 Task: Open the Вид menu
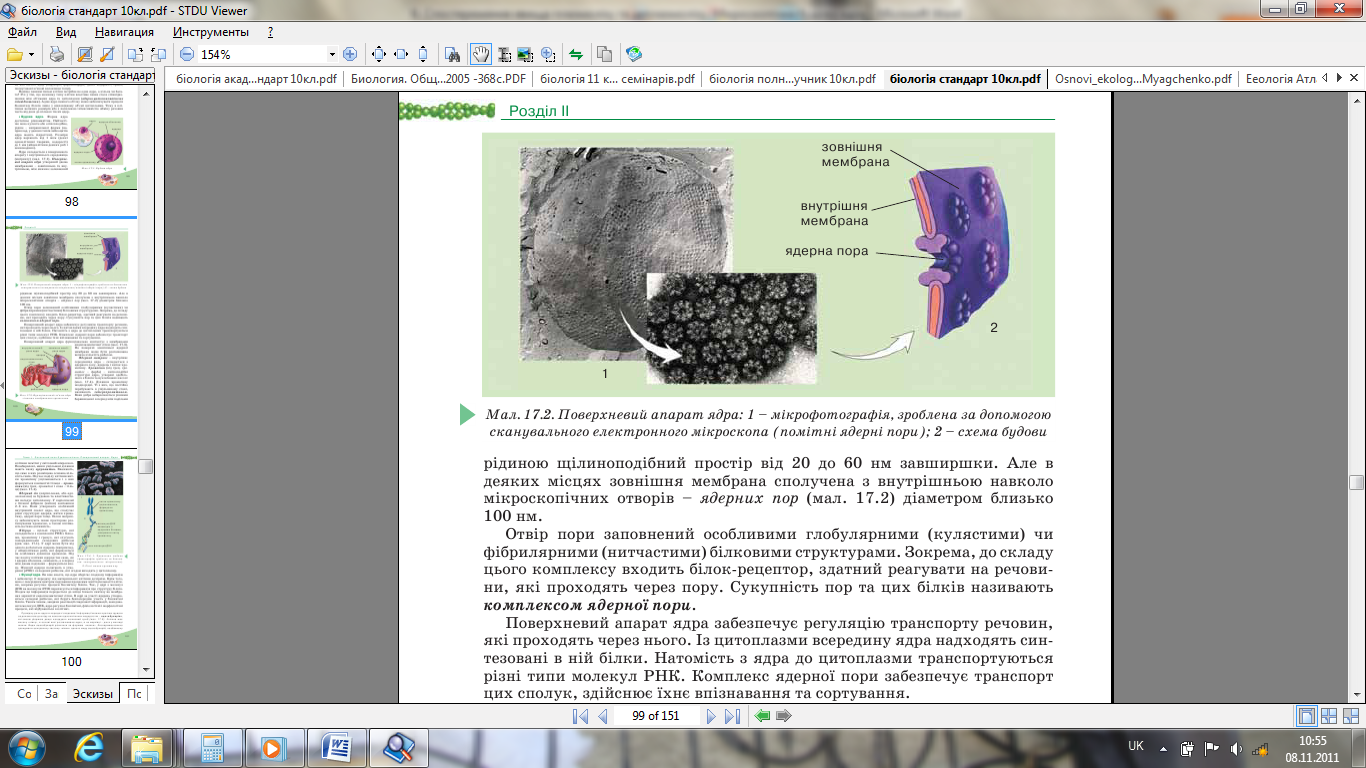coord(66,32)
